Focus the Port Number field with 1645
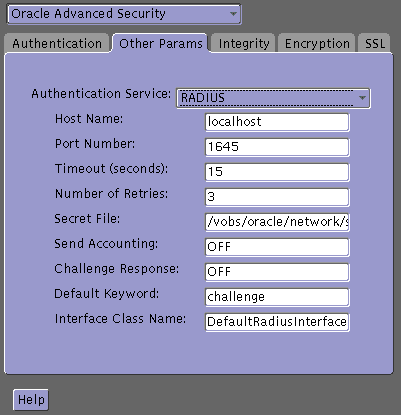This screenshot has width=401, height=415. click(277, 147)
